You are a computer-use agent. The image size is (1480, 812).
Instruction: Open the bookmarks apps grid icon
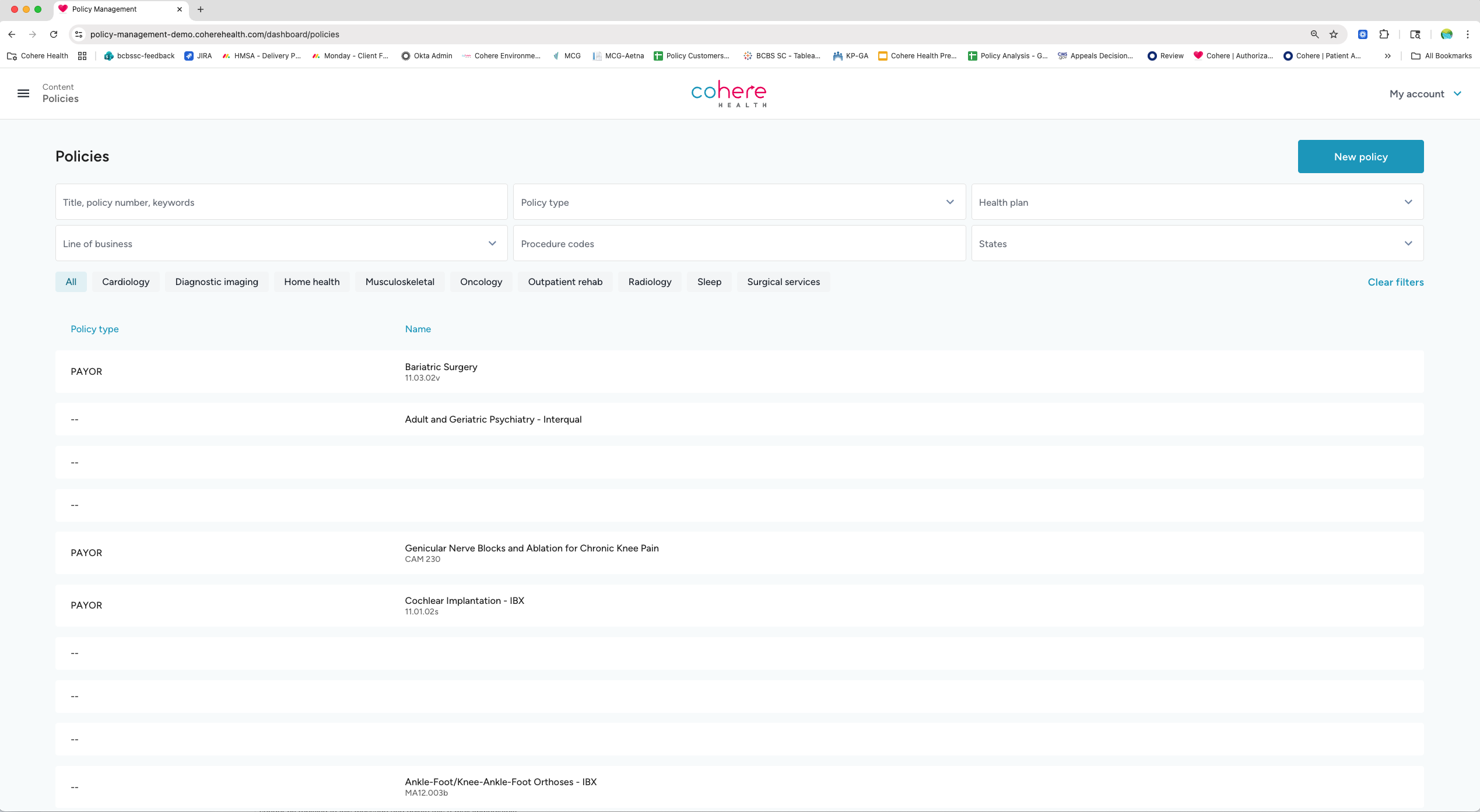point(82,56)
